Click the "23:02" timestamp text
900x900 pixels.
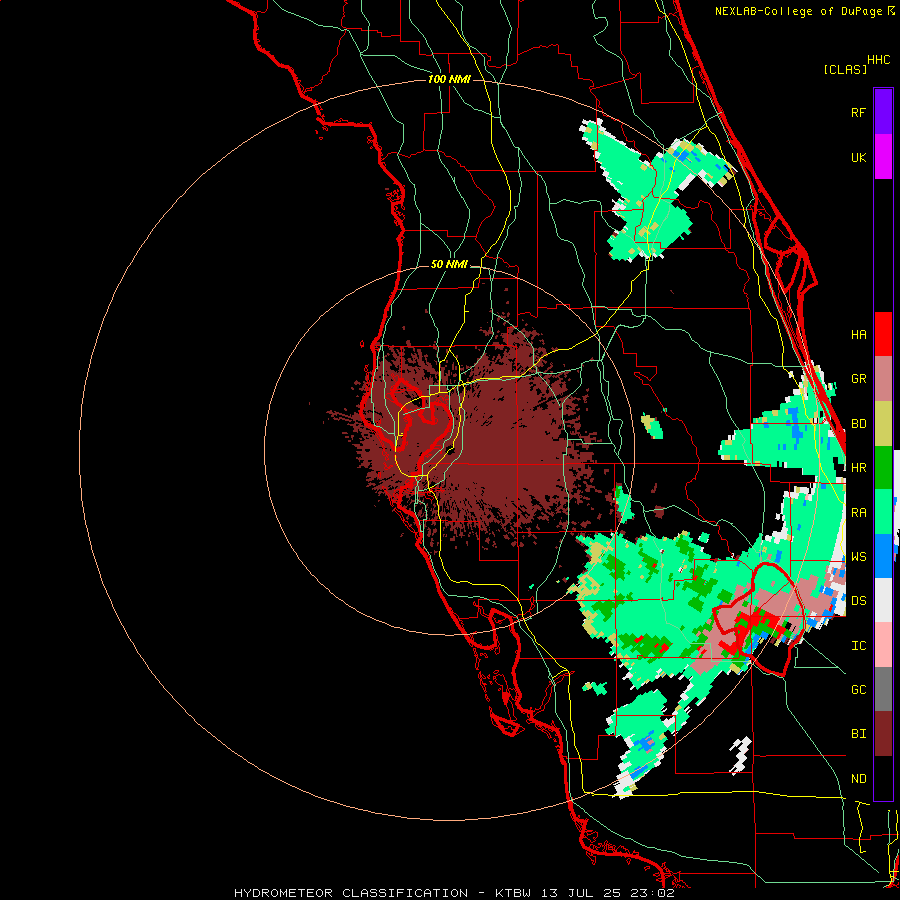[x=653, y=893]
